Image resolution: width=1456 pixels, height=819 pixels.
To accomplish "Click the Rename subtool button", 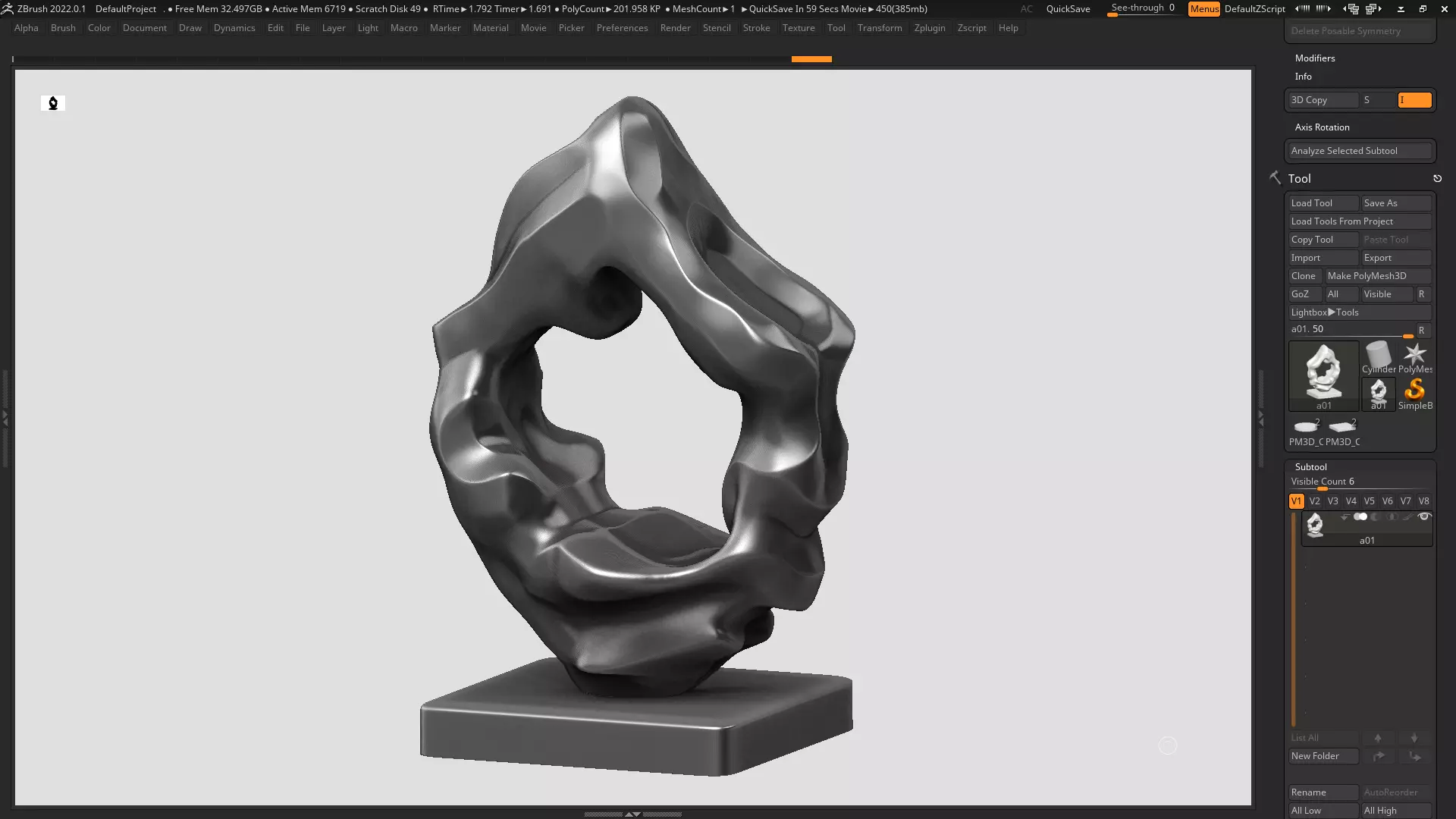I will 1323,792.
